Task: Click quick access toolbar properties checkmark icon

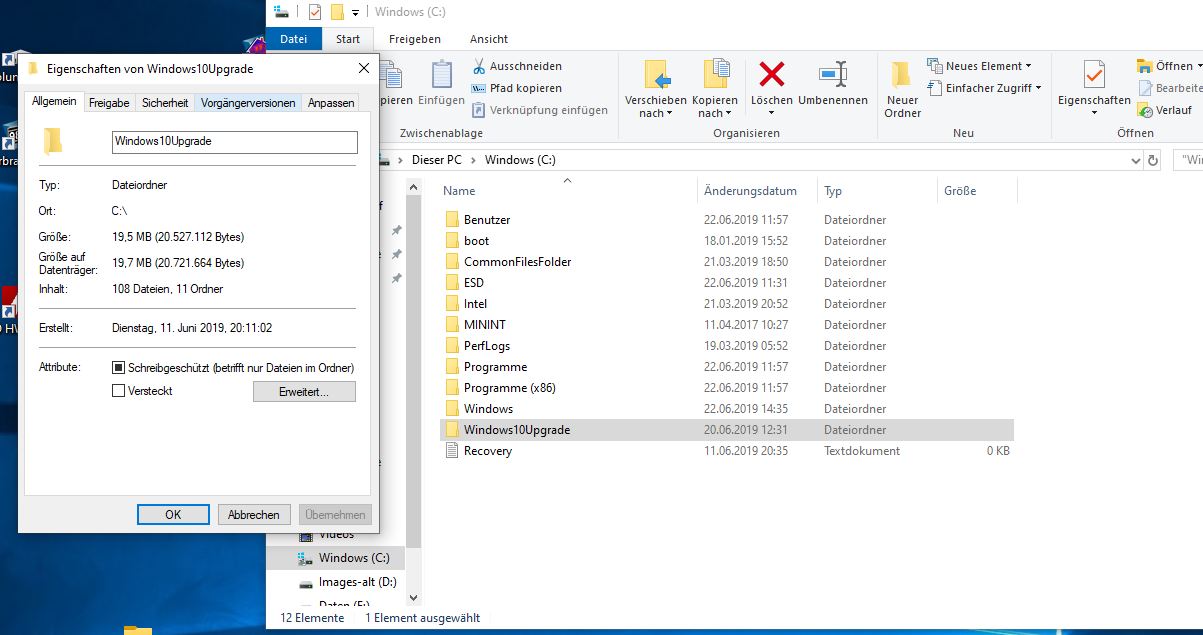Action: click(x=315, y=12)
